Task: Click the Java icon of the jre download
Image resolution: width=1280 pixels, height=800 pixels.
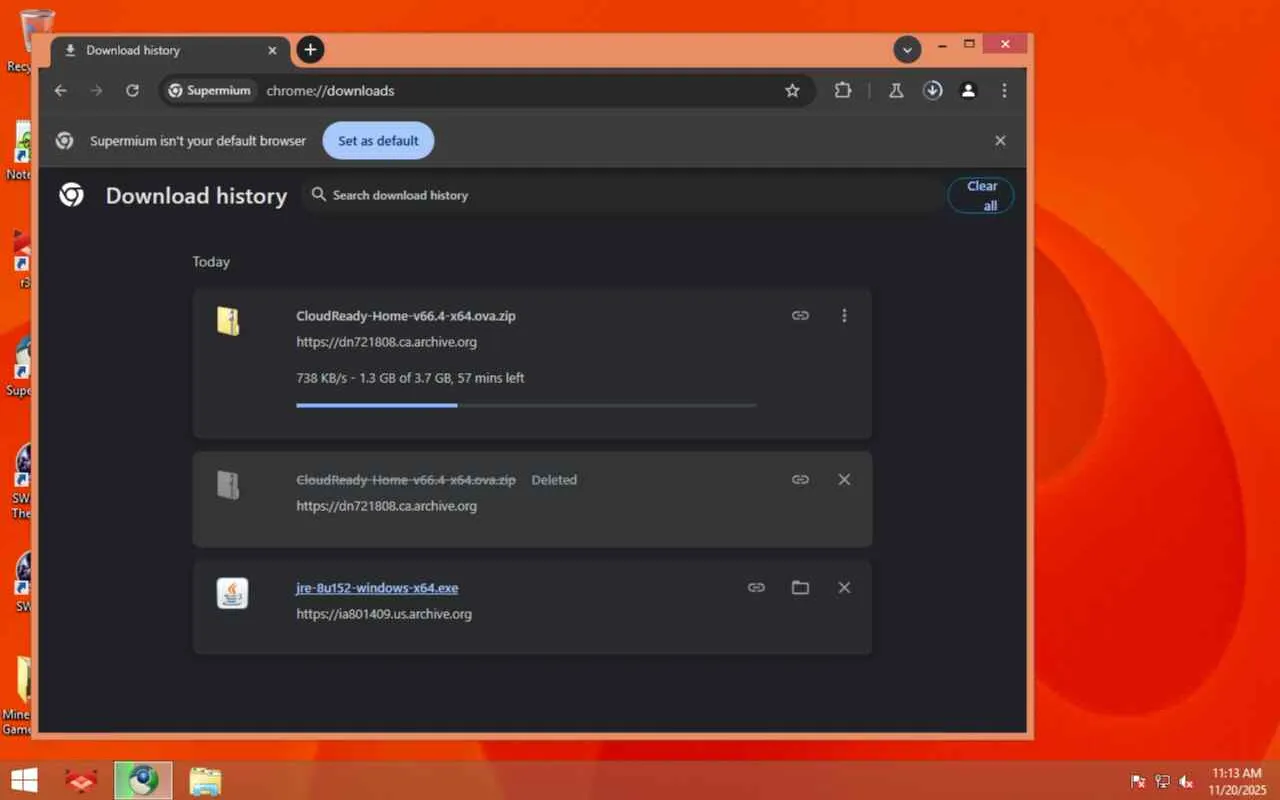Action: tap(232, 593)
